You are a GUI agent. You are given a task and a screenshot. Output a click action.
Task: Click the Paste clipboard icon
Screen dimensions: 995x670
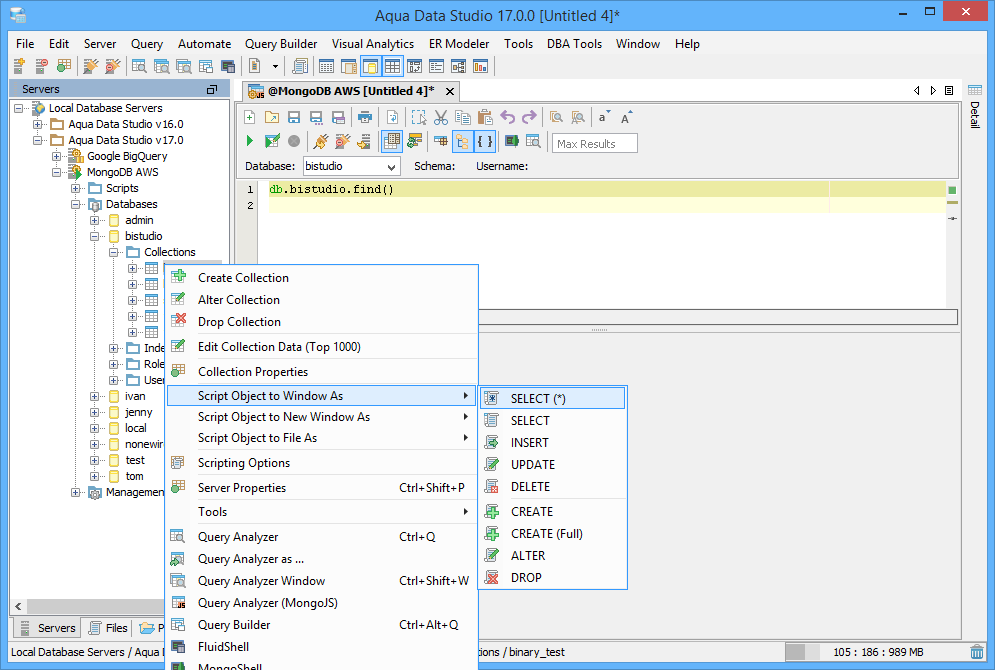click(x=485, y=117)
